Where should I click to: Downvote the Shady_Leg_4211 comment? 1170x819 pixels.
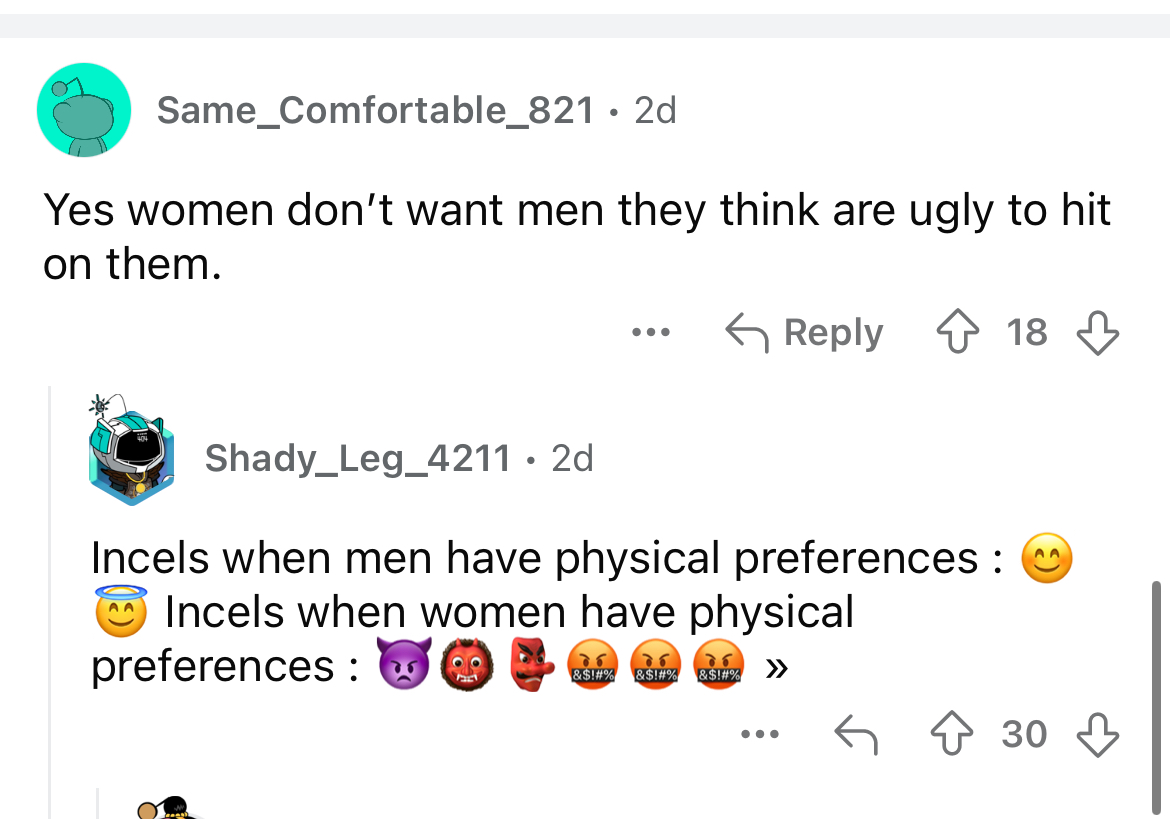[x=1097, y=735]
